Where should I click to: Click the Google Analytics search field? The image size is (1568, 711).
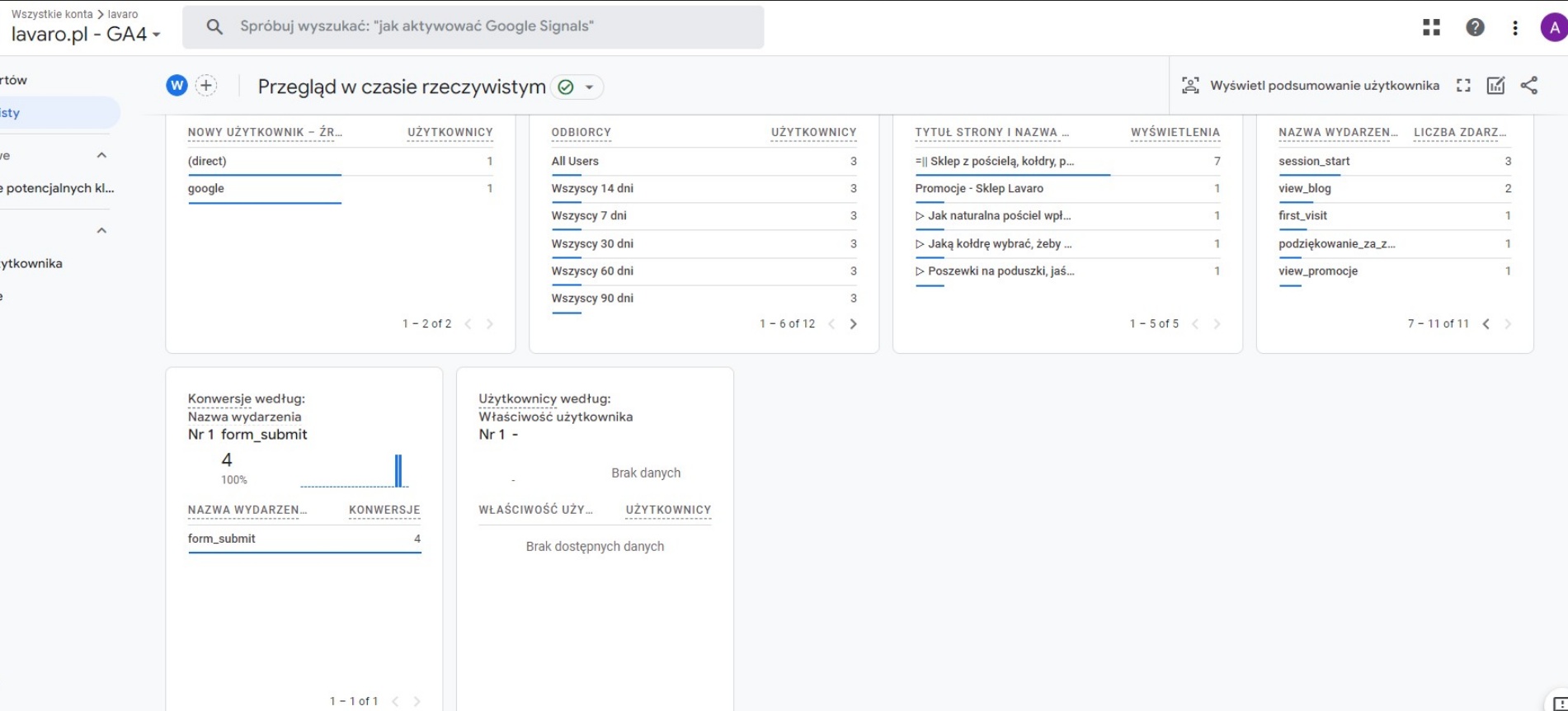(x=473, y=26)
